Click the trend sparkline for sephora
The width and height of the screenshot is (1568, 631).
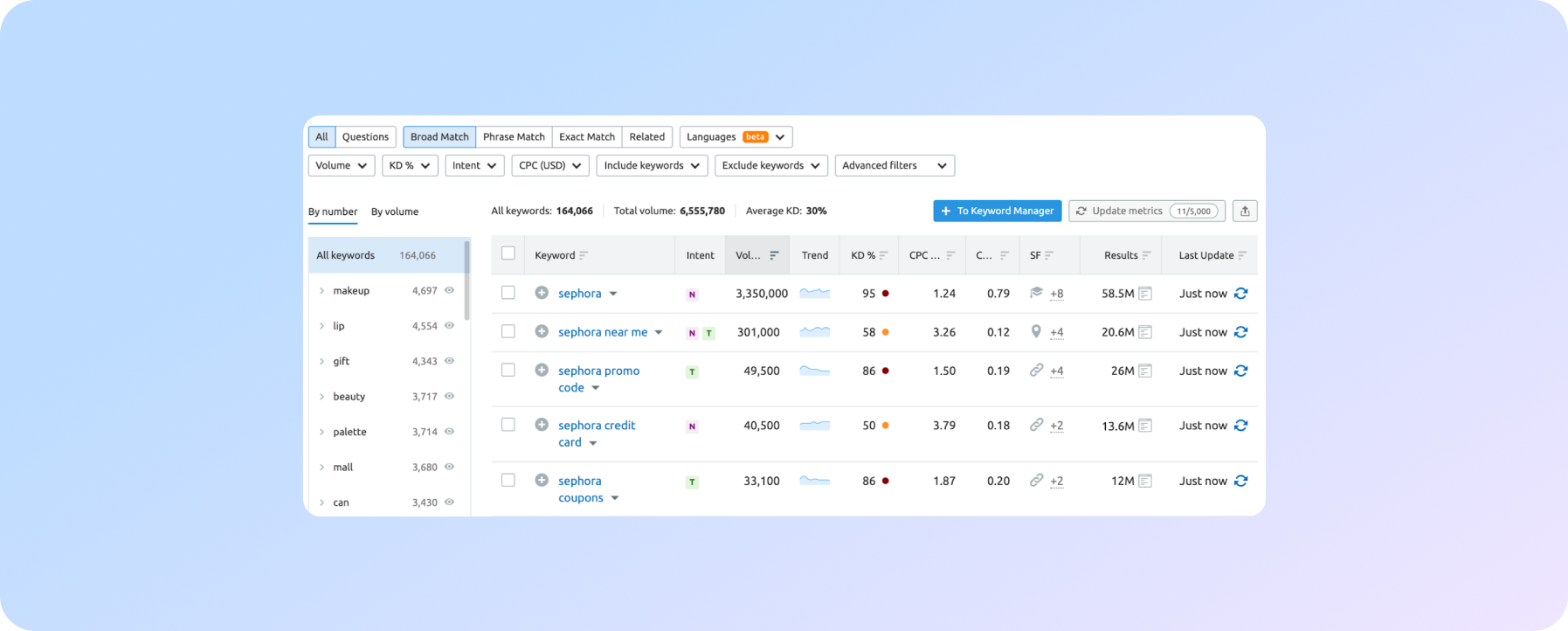[x=815, y=293]
